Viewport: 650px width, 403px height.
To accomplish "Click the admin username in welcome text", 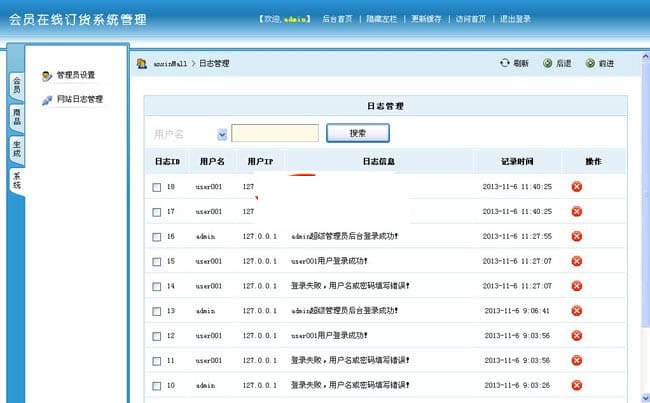I will [295, 19].
